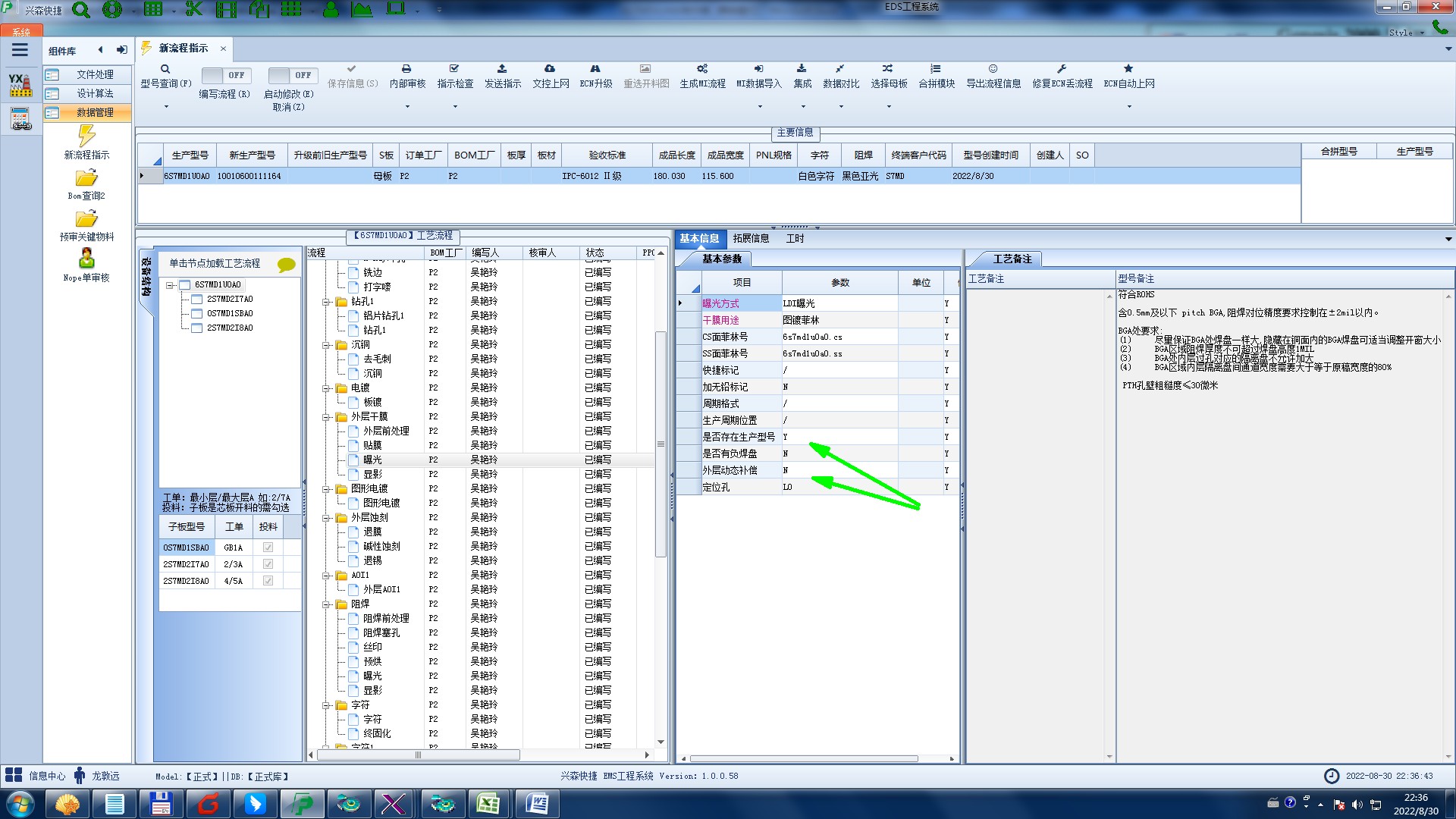Click the ECN升级 toolbar icon

point(595,69)
